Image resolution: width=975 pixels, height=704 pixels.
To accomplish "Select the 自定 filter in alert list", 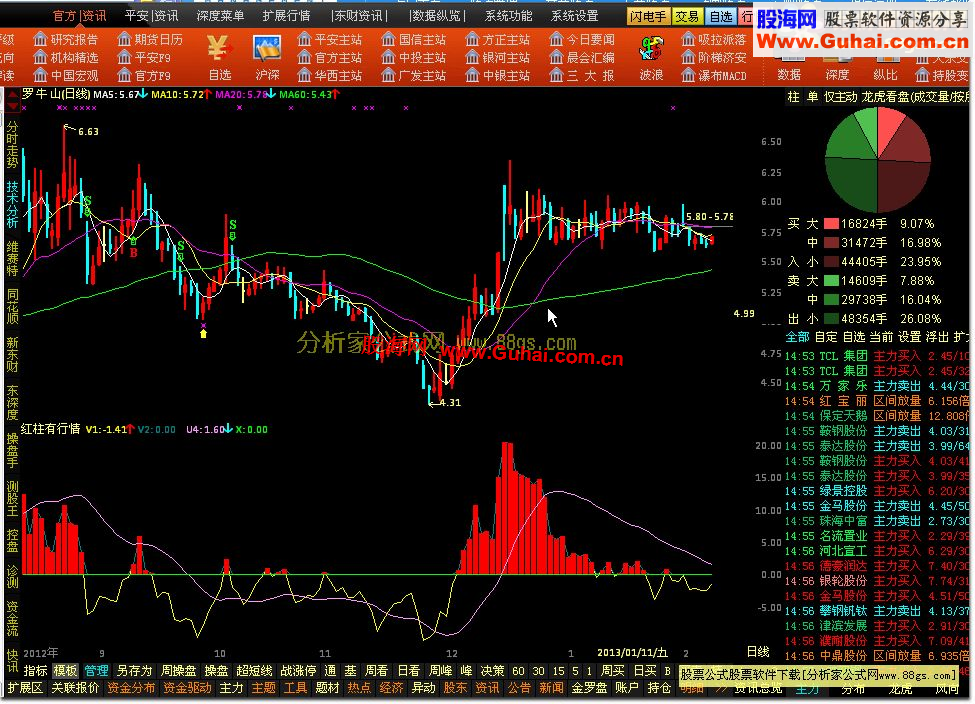I will (x=826, y=337).
